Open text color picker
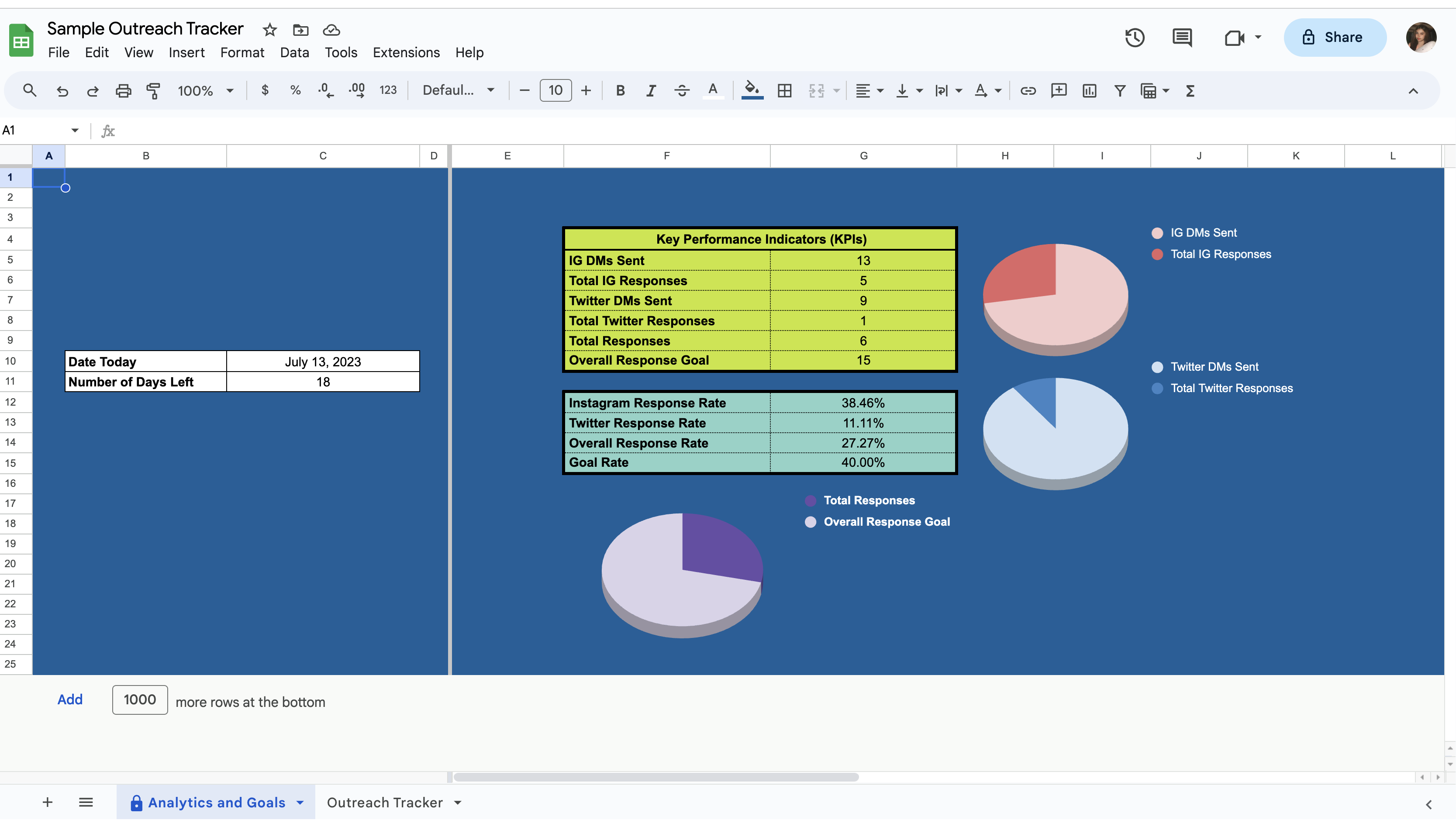 pos(713,90)
